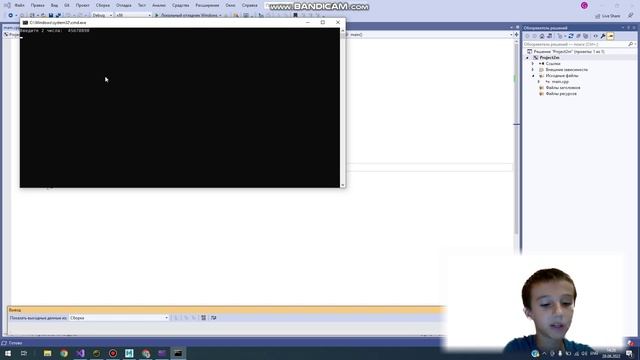Click the clear all icon in Output panel

[x=203, y=318]
